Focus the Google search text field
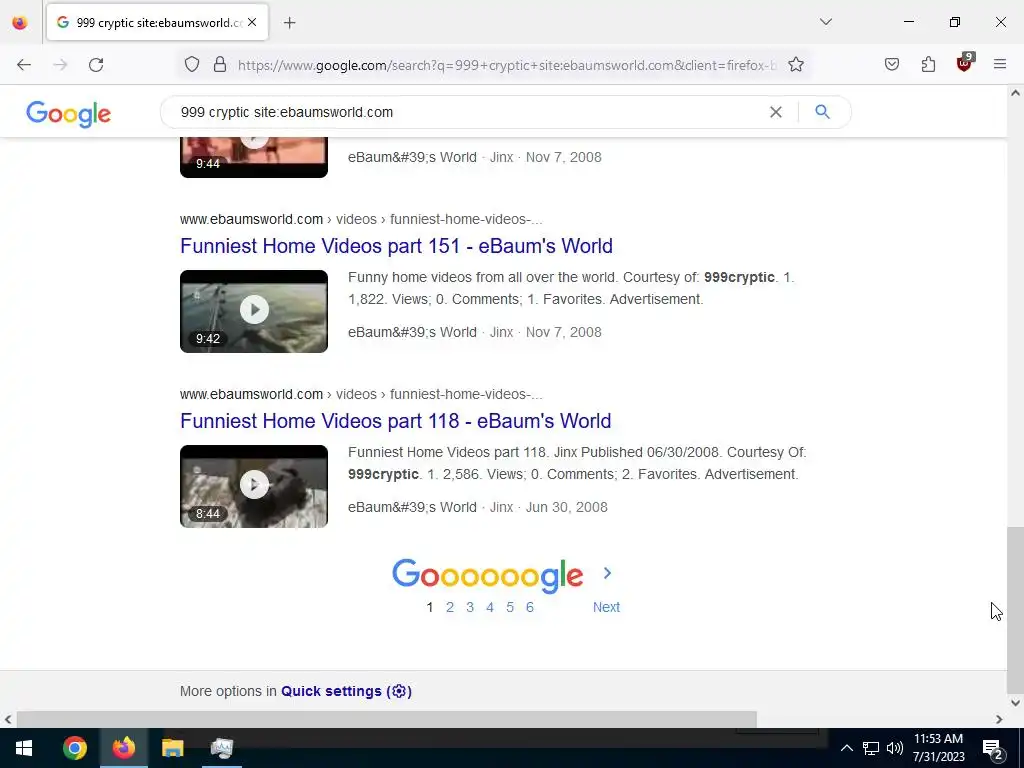 tap(470, 112)
